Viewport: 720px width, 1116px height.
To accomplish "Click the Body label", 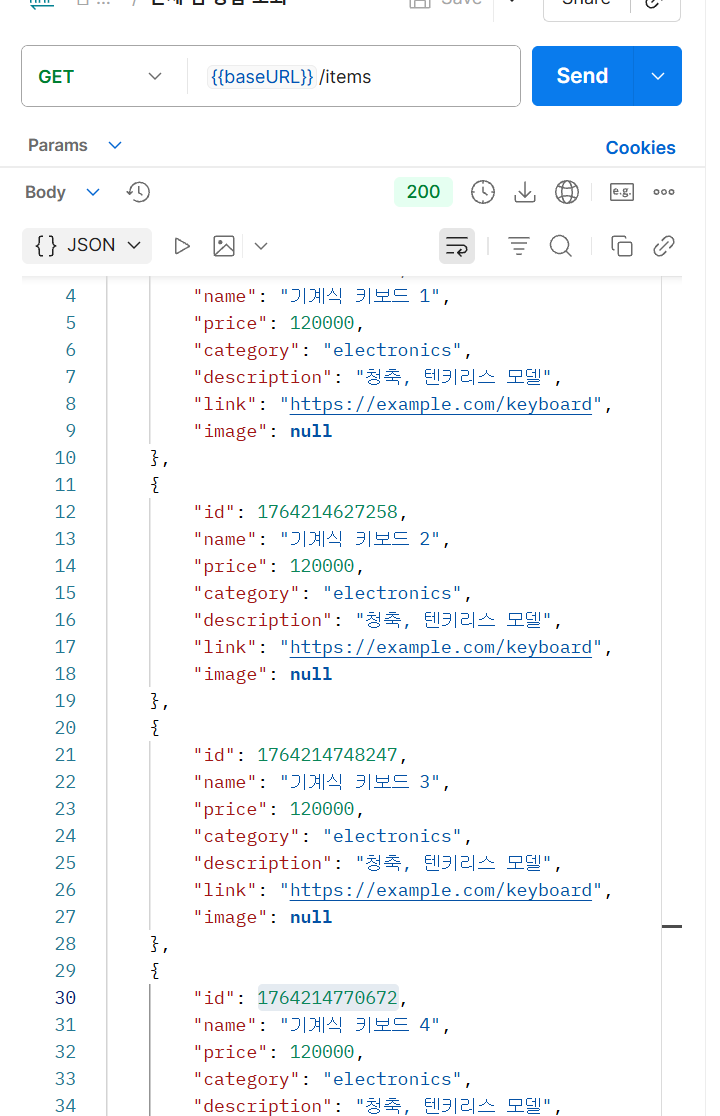I will point(45,192).
